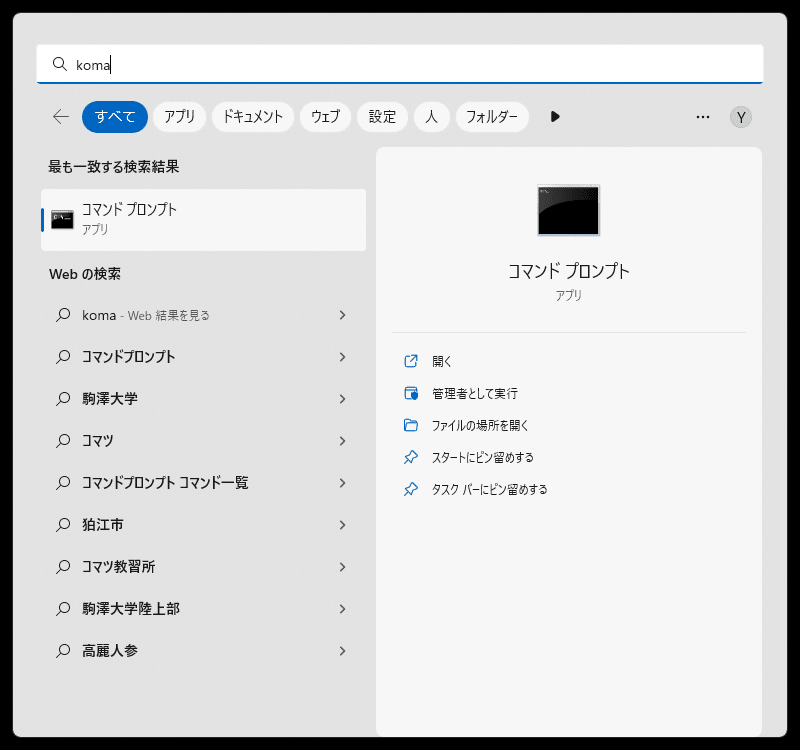Select the すべて filter tab
This screenshot has height=750, width=800.
click(x=115, y=117)
